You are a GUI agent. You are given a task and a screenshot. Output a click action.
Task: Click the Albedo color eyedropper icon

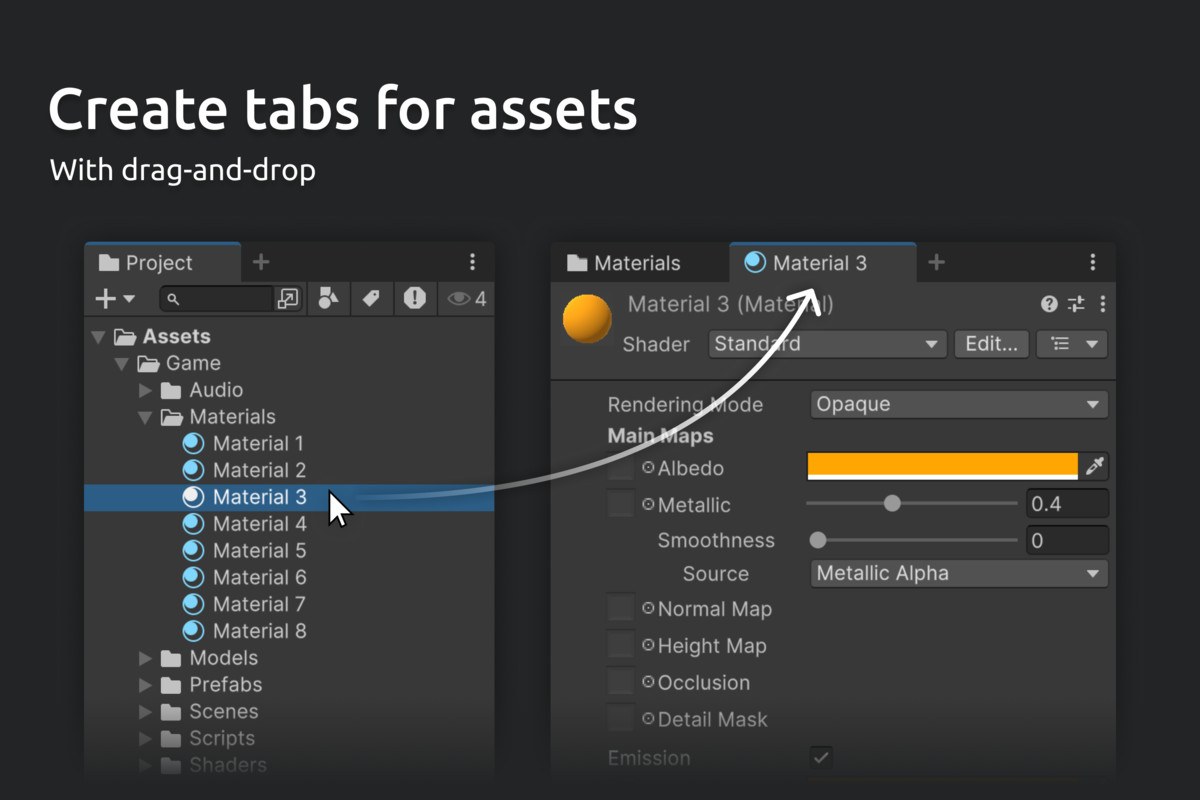(x=1095, y=466)
